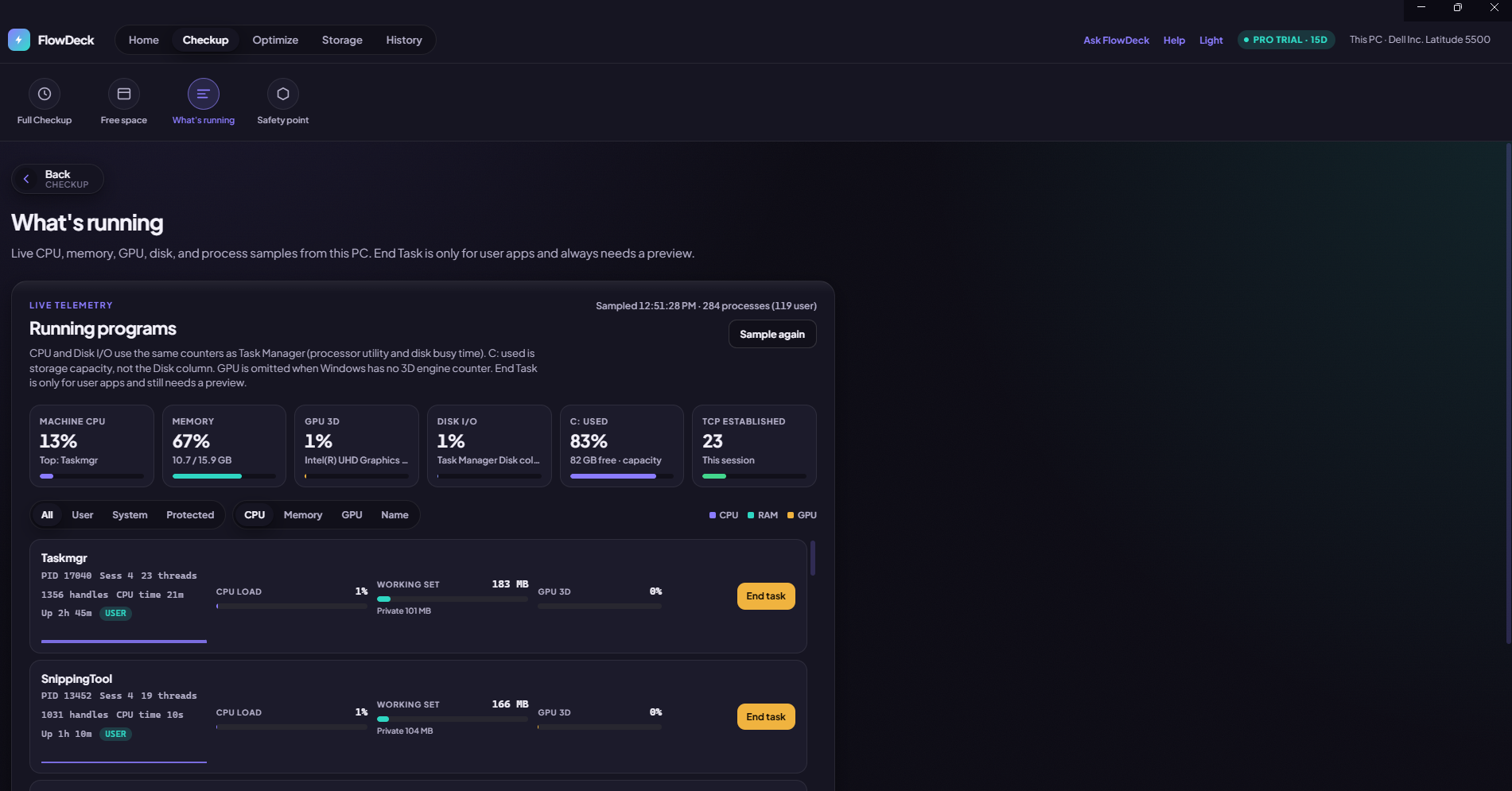Filter processes by Protected
This screenshot has width=1512, height=791.
pos(190,515)
